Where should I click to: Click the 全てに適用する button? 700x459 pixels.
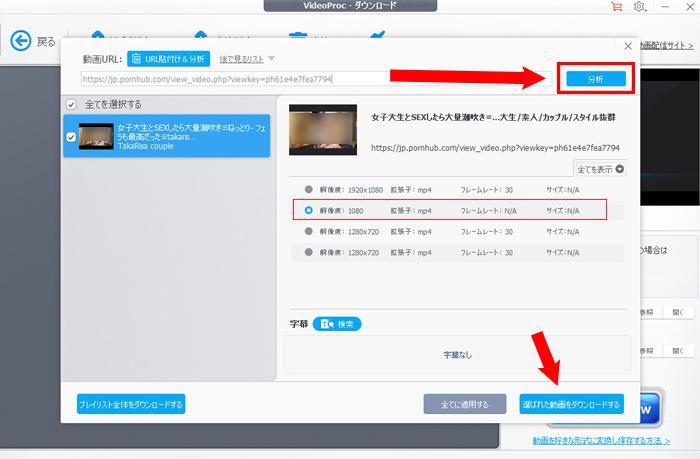pyautogui.click(x=465, y=404)
